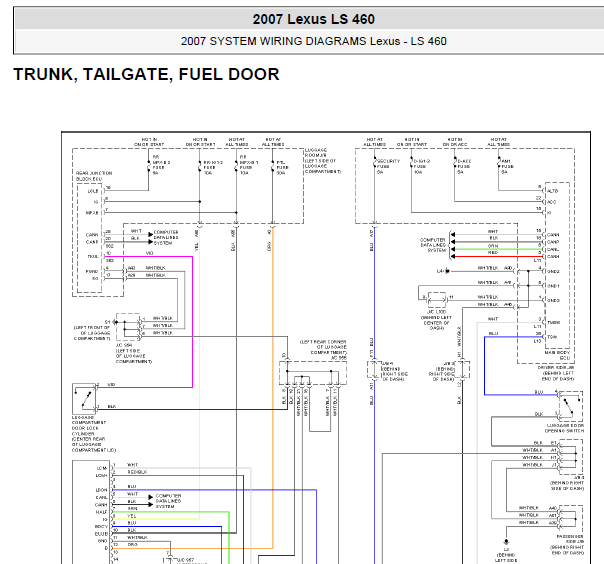This screenshot has height=564, width=604.
Task: Click the 'DRIVER SIDE J/B' label
Action: (556, 368)
